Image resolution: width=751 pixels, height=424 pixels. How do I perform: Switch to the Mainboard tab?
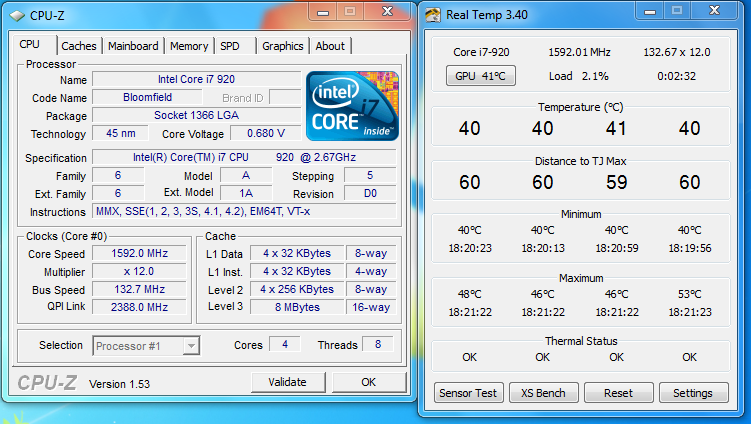(x=133, y=46)
